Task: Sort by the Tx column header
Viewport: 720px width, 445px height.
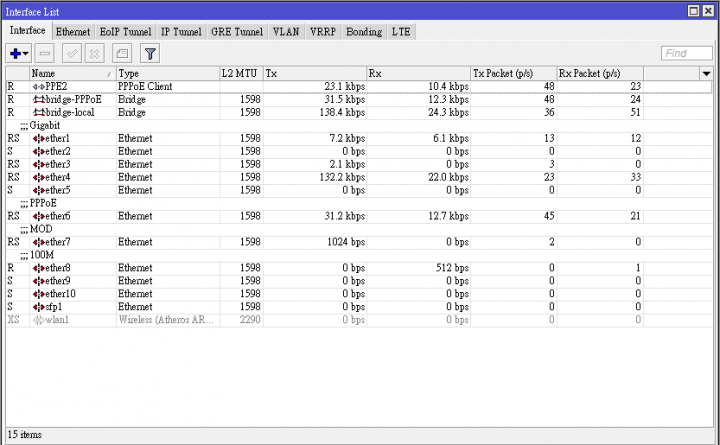Action: coord(315,73)
